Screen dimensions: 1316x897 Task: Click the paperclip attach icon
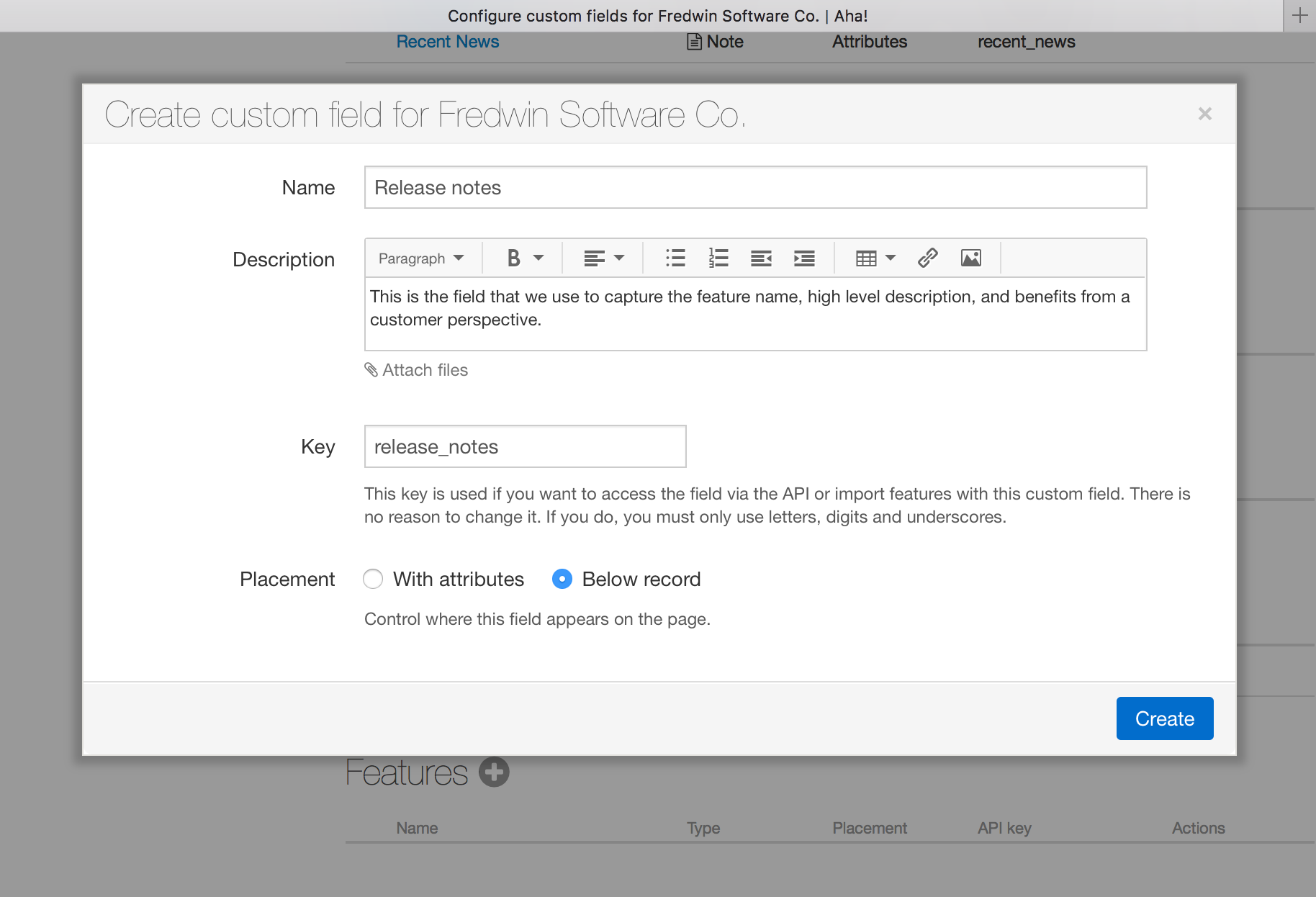point(371,370)
